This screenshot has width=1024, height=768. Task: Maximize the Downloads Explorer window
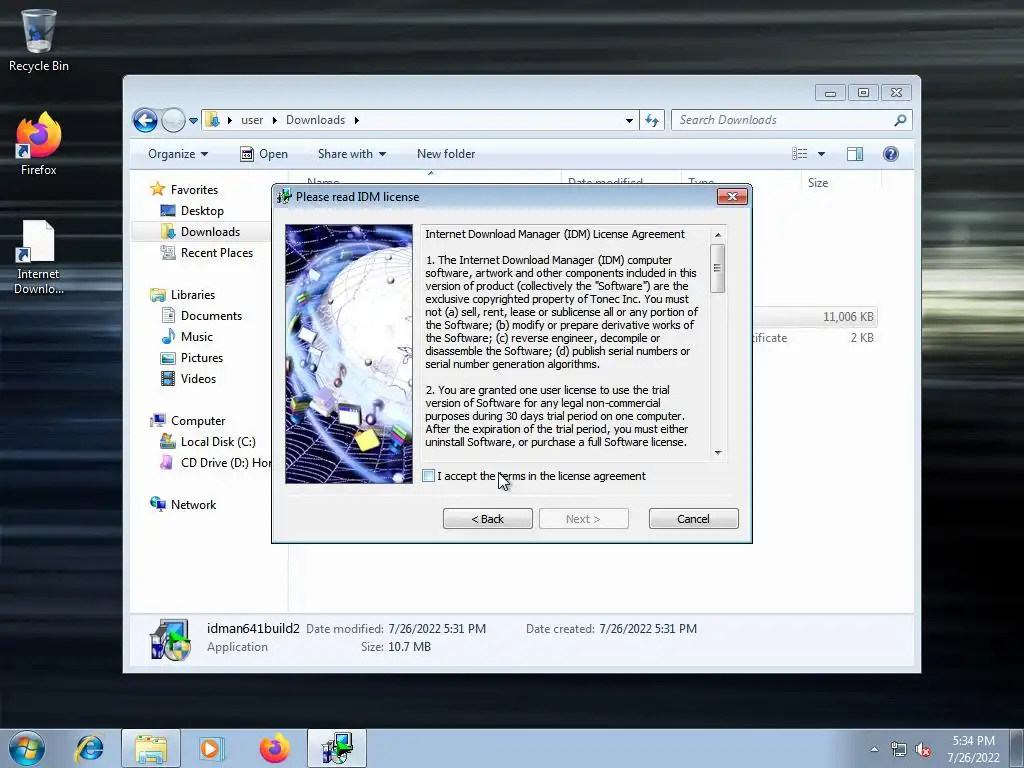863,93
